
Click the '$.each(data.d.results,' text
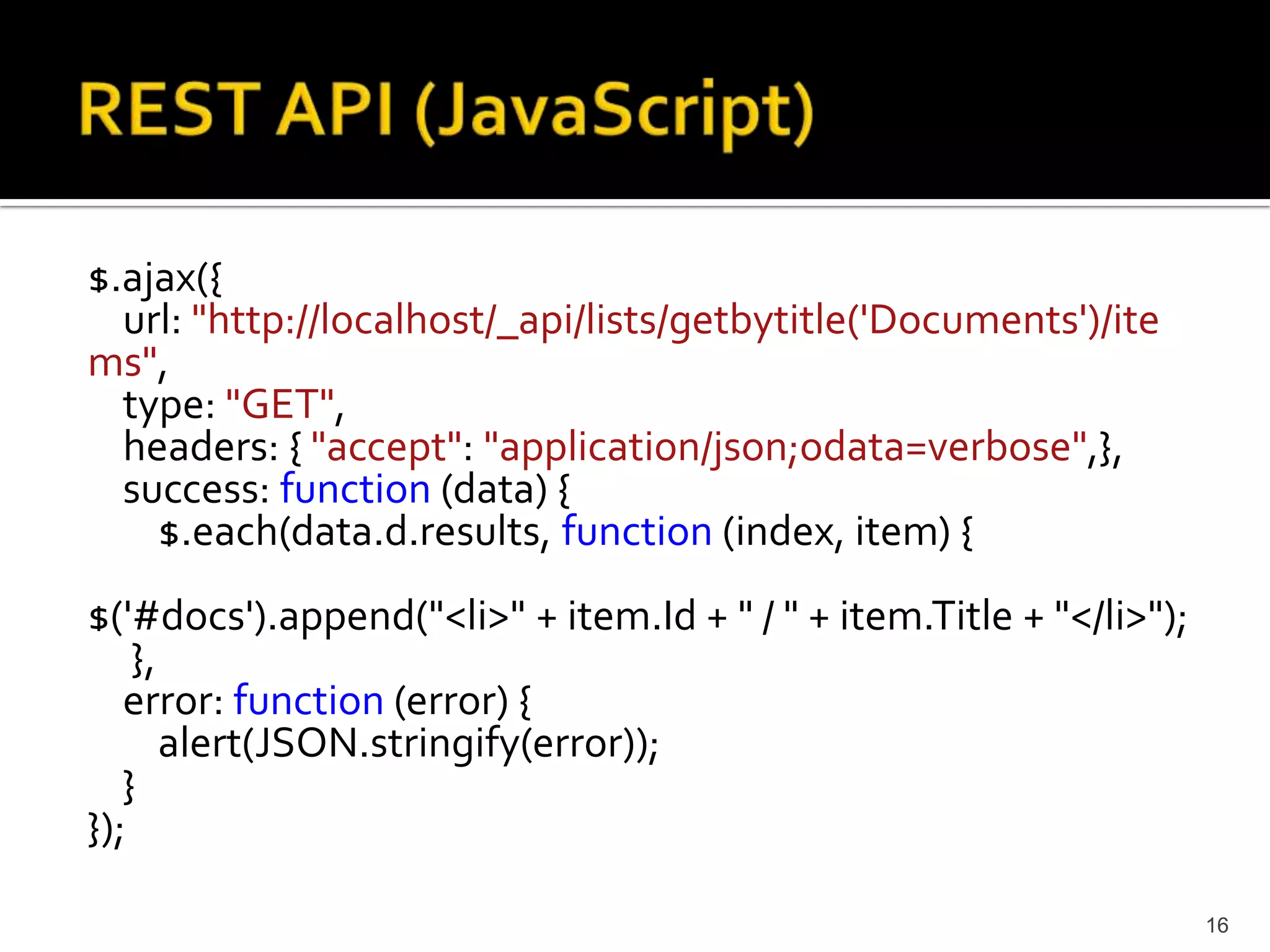353,532
